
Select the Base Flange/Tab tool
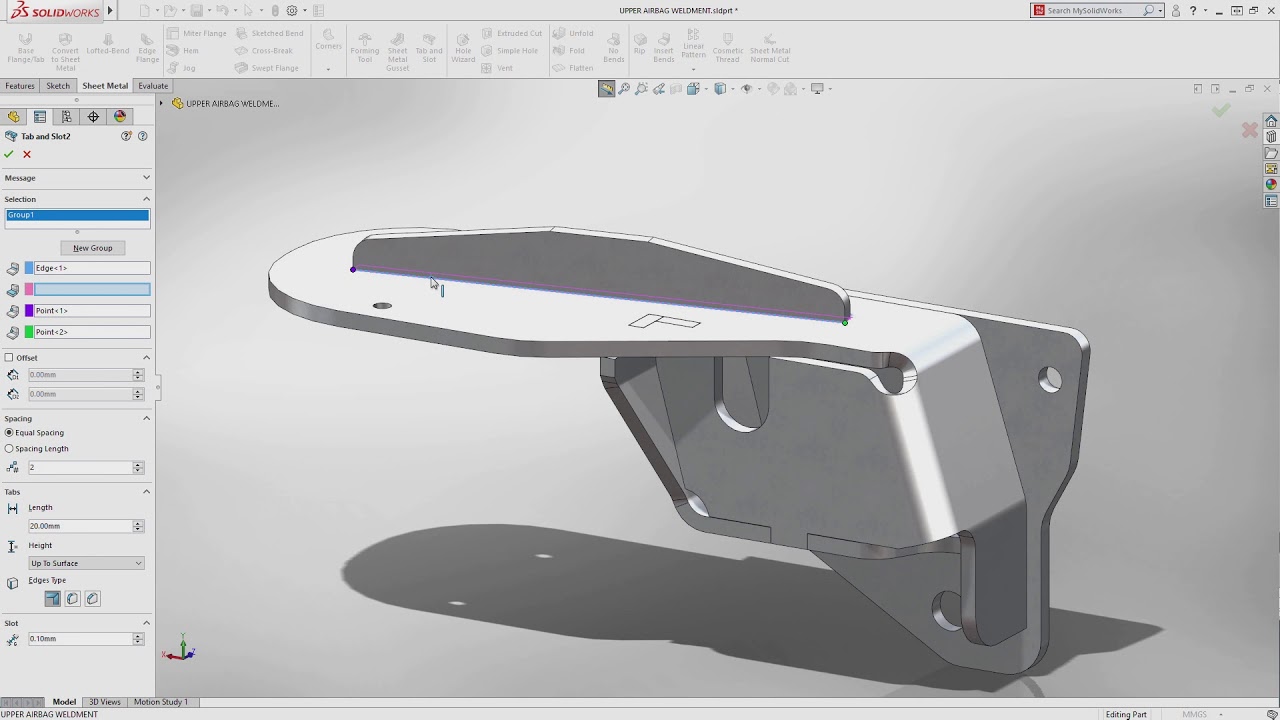coord(26,49)
